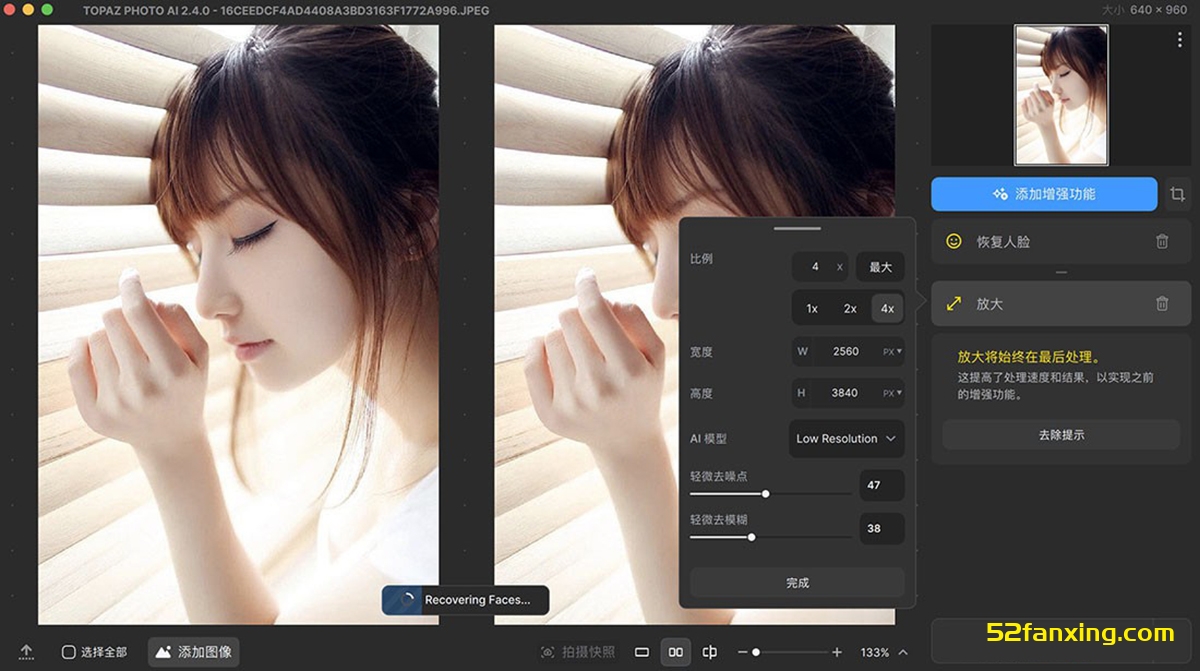
Task: Click the 添加图像 button
Action: pos(194,652)
